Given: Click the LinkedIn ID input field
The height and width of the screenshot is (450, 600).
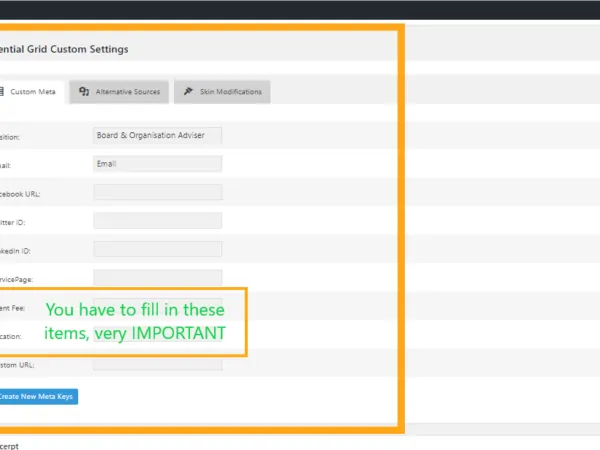Looking at the screenshot, I should pyautogui.click(x=158, y=249).
